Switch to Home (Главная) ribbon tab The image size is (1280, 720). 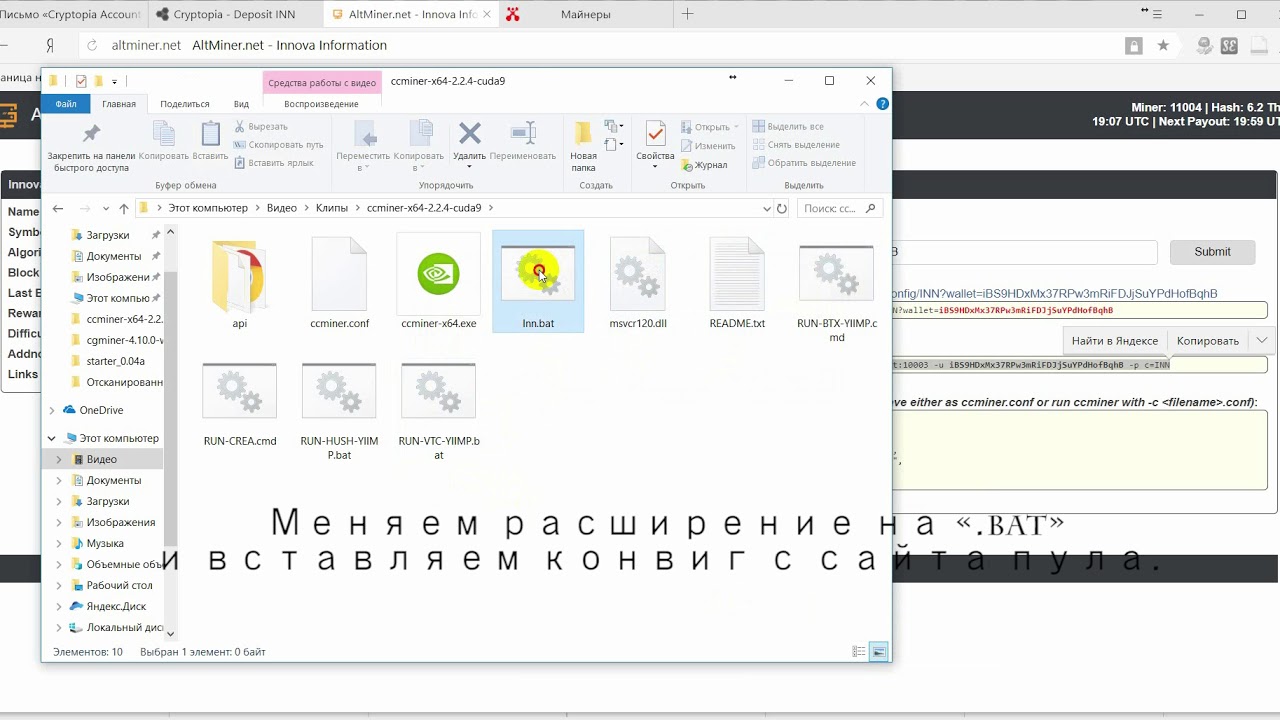(x=119, y=104)
